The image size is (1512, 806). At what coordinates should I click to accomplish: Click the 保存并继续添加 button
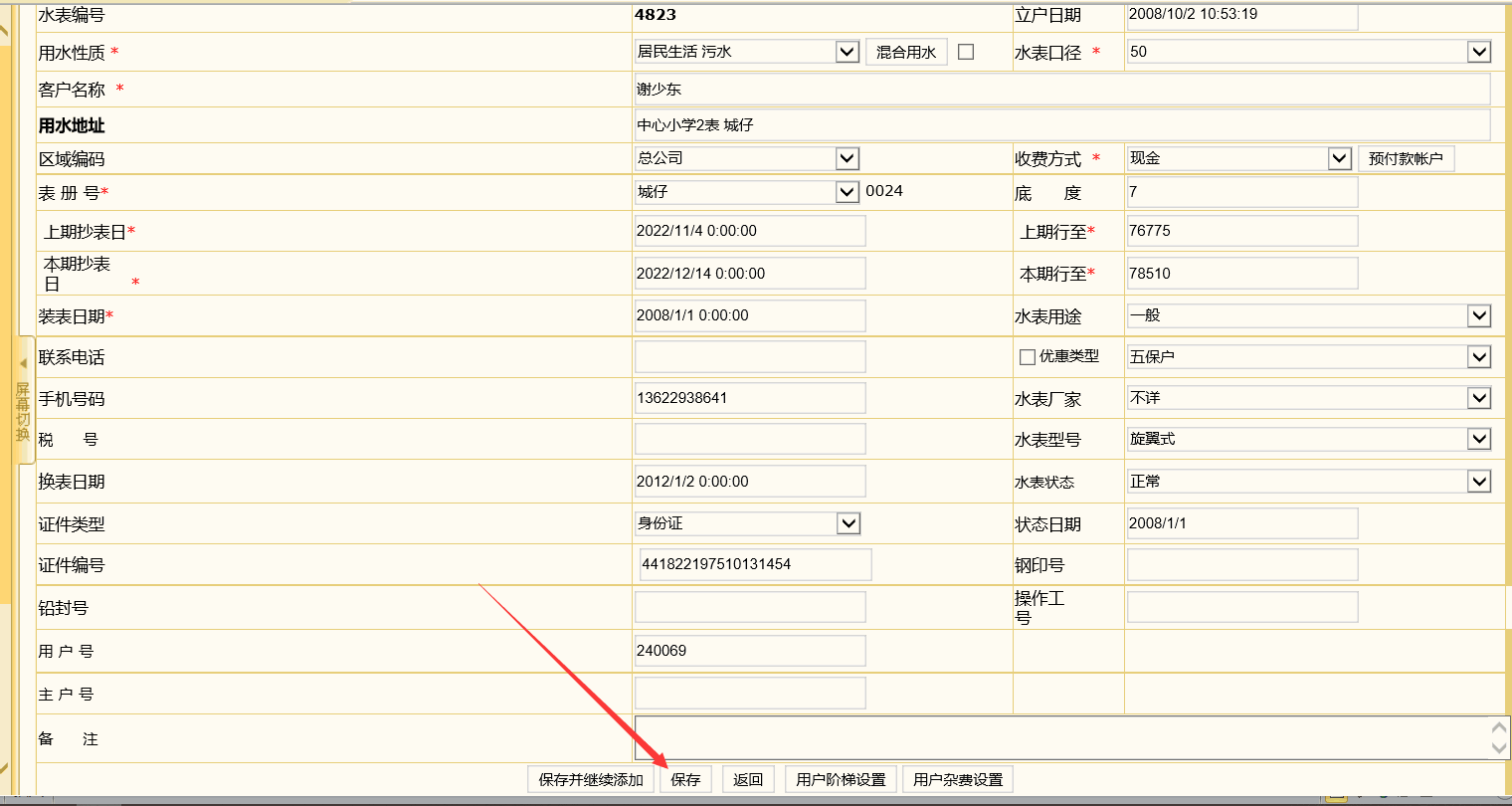tap(591, 779)
